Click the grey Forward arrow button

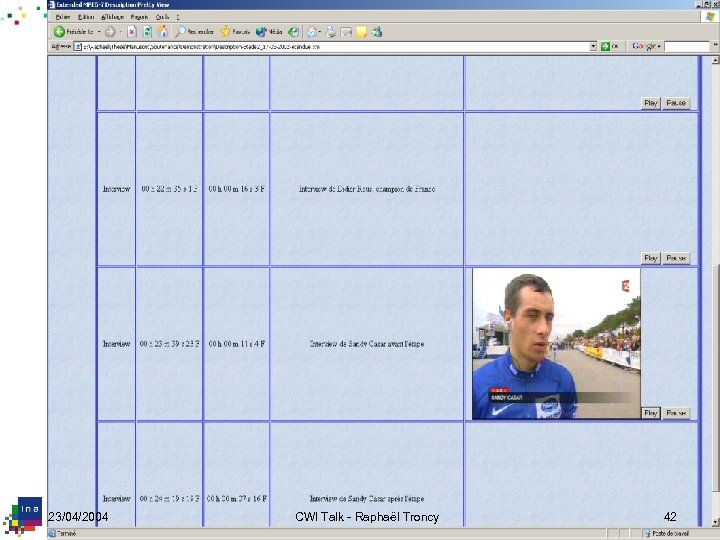110,32
